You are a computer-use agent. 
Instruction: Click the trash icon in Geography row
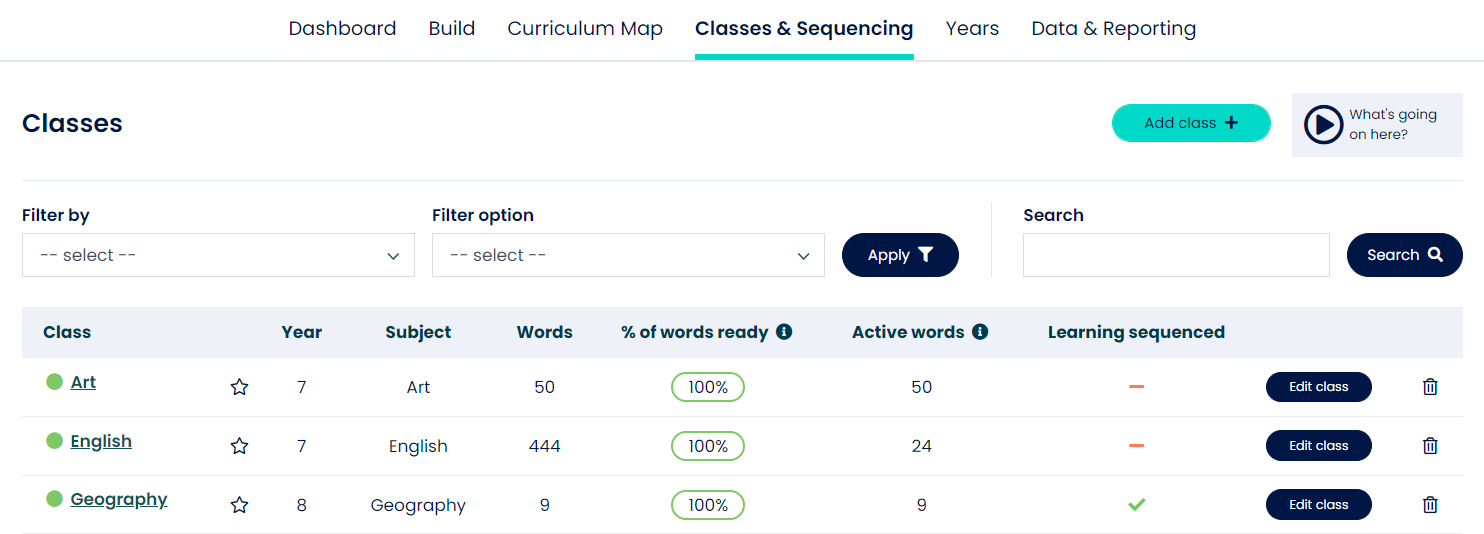click(1430, 505)
